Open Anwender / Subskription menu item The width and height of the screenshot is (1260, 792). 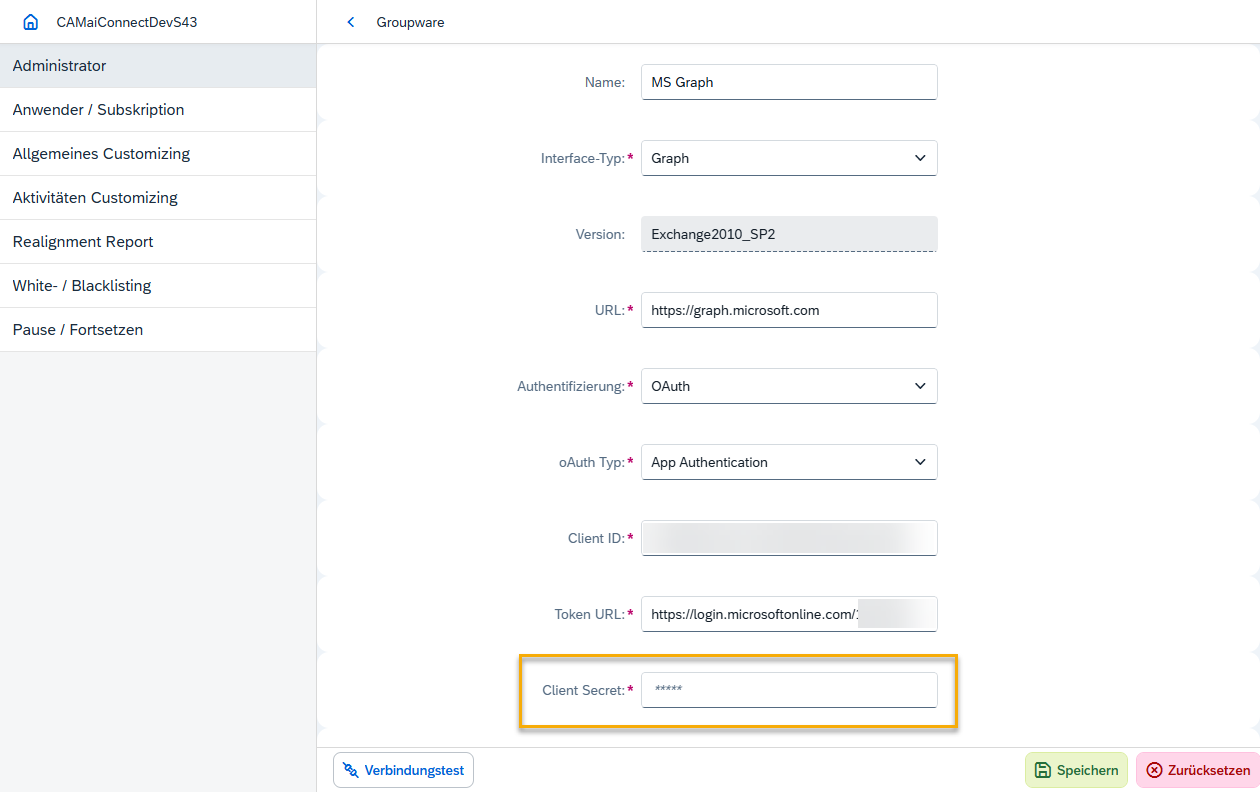158,110
